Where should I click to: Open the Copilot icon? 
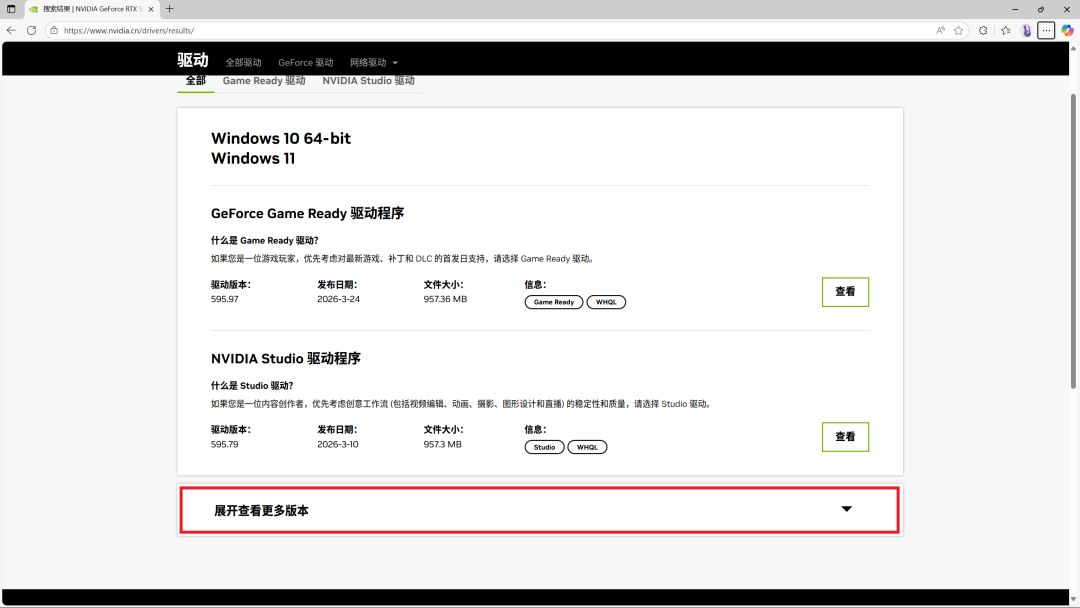(x=1067, y=30)
